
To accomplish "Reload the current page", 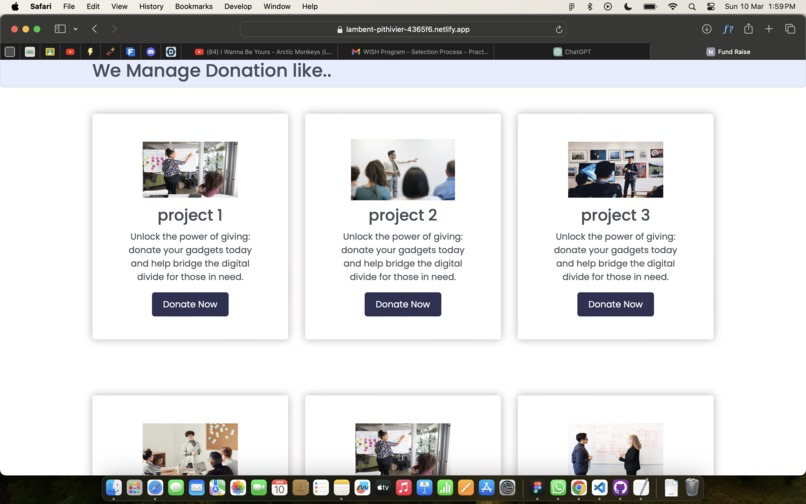I will (x=559, y=29).
